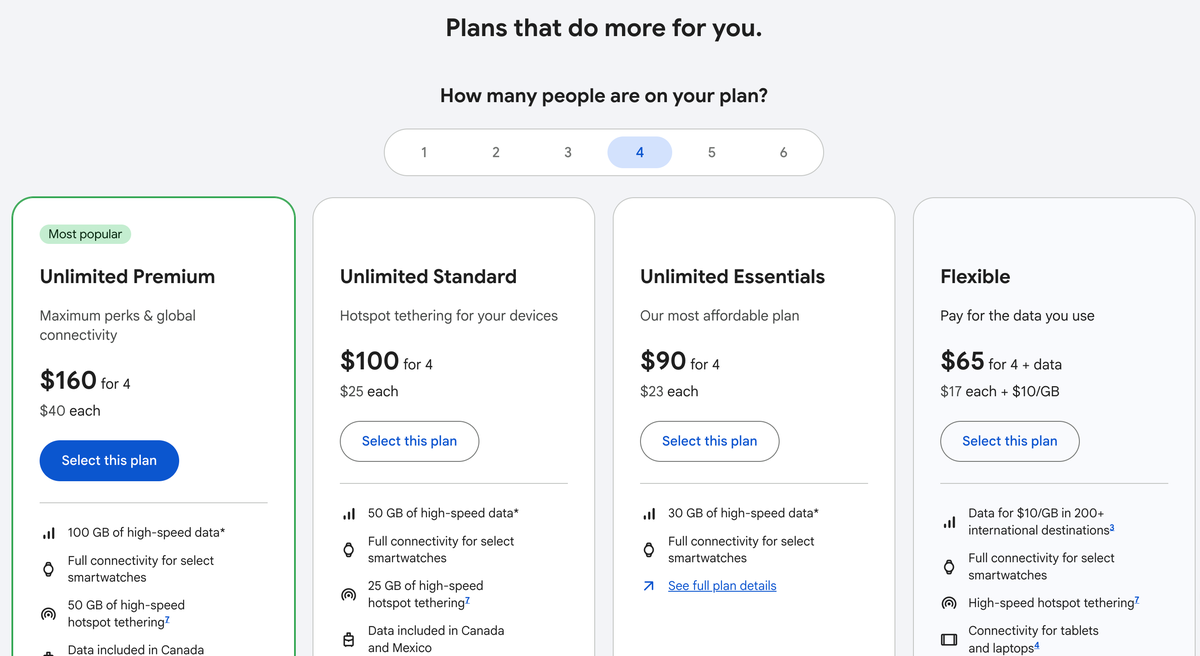This screenshot has height=656, width=1200.
Task: Click hotspot icon in Flexible plan card
Action: pos(949,604)
